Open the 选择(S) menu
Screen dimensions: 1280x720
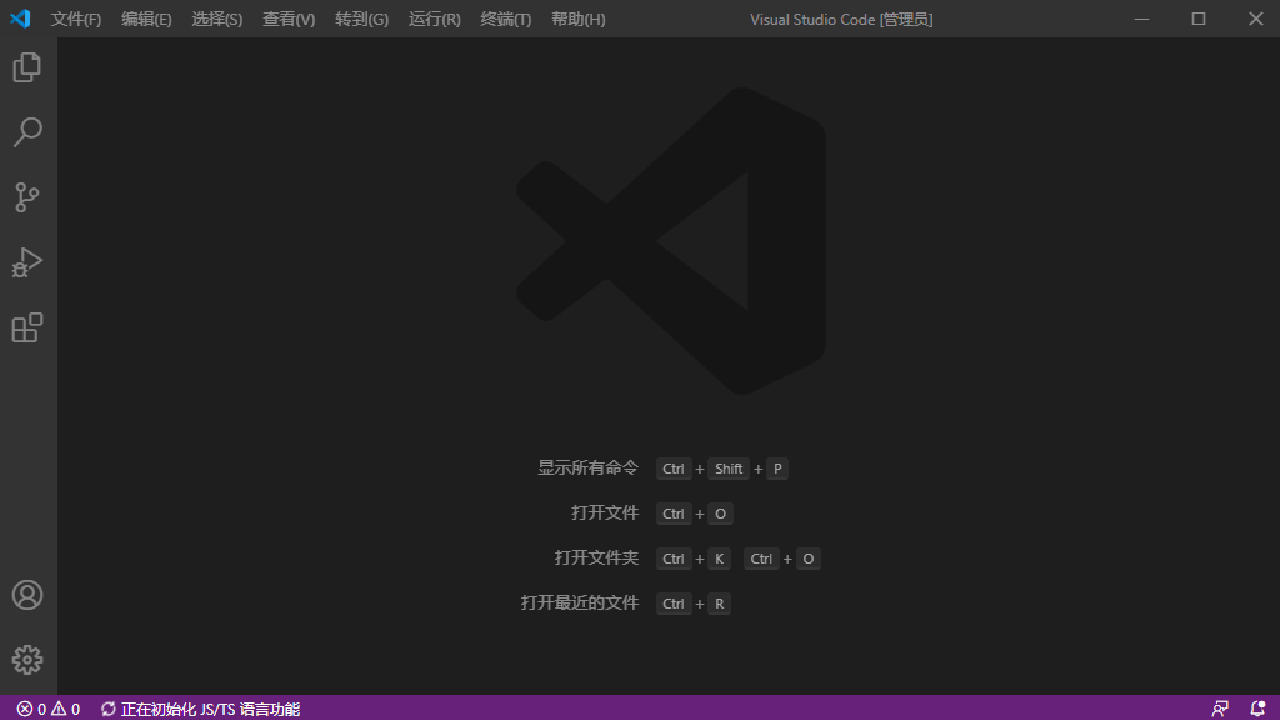pyautogui.click(x=217, y=19)
